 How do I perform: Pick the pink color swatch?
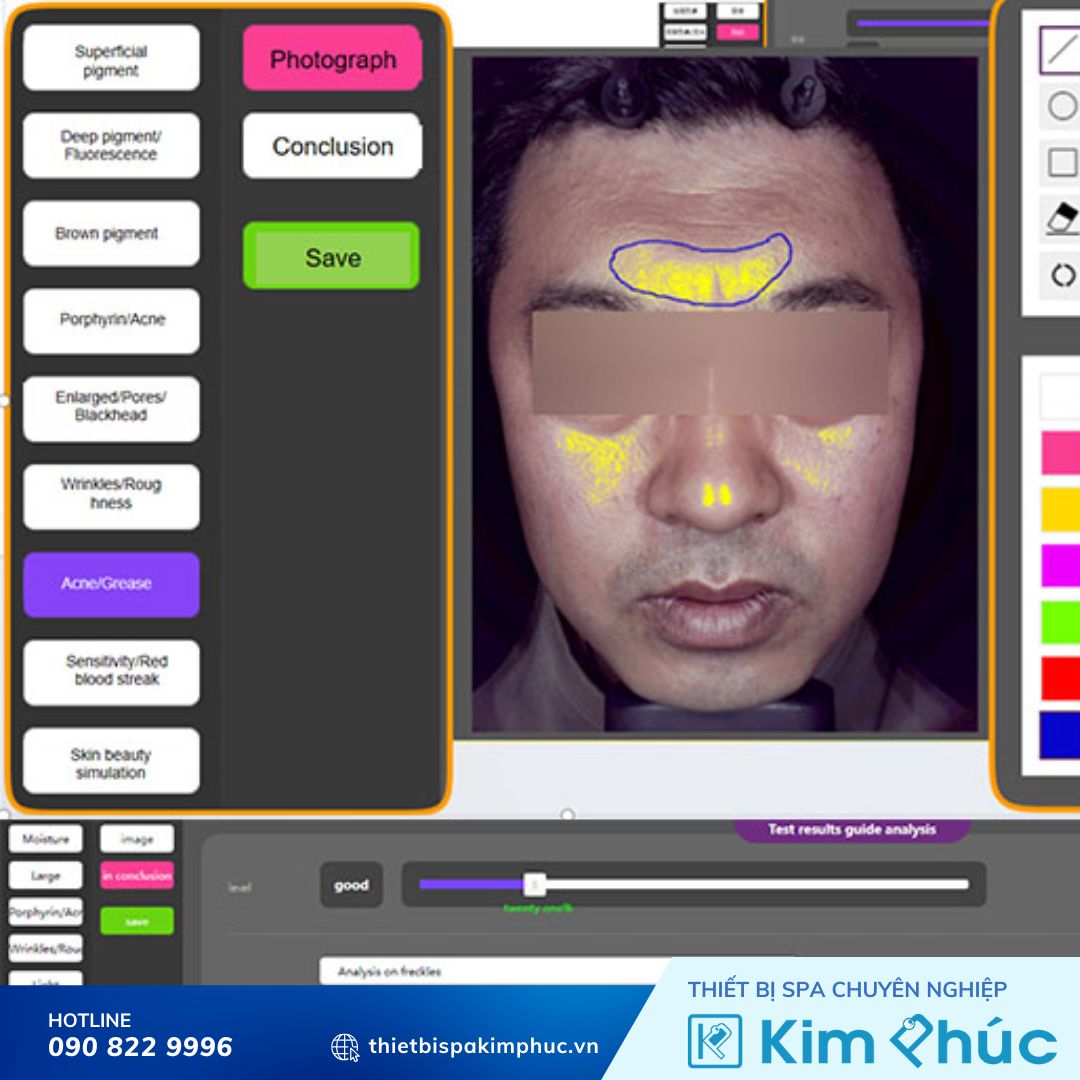[x=1060, y=453]
